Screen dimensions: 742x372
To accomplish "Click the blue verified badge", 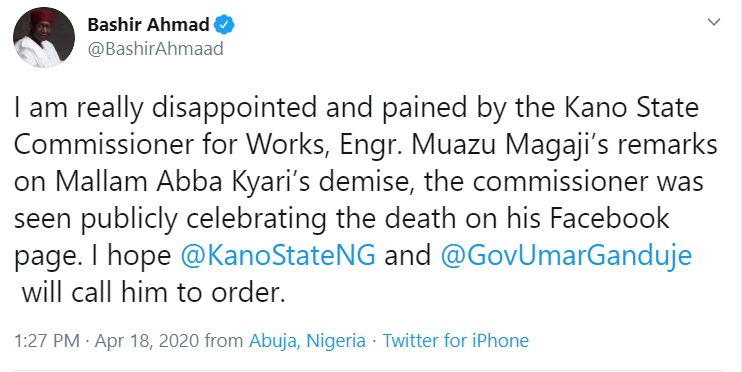I will point(224,25).
